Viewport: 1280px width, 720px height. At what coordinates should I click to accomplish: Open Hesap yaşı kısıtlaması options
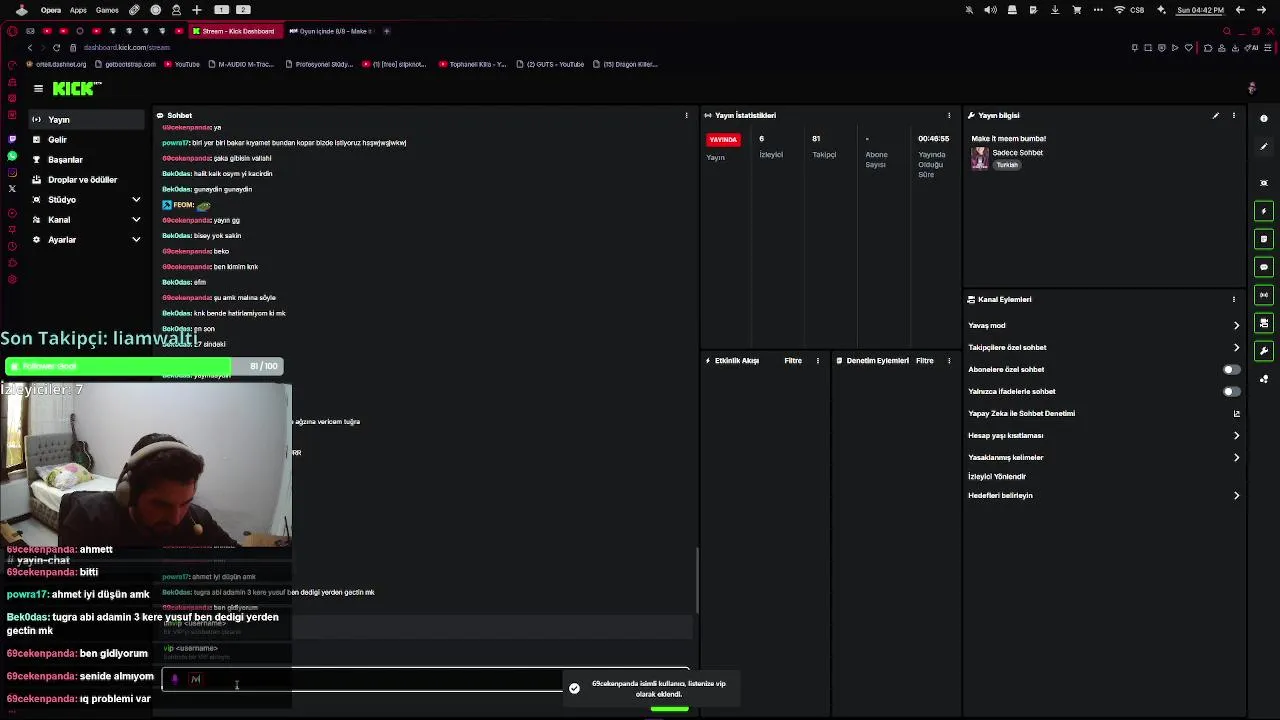[x=1104, y=435]
